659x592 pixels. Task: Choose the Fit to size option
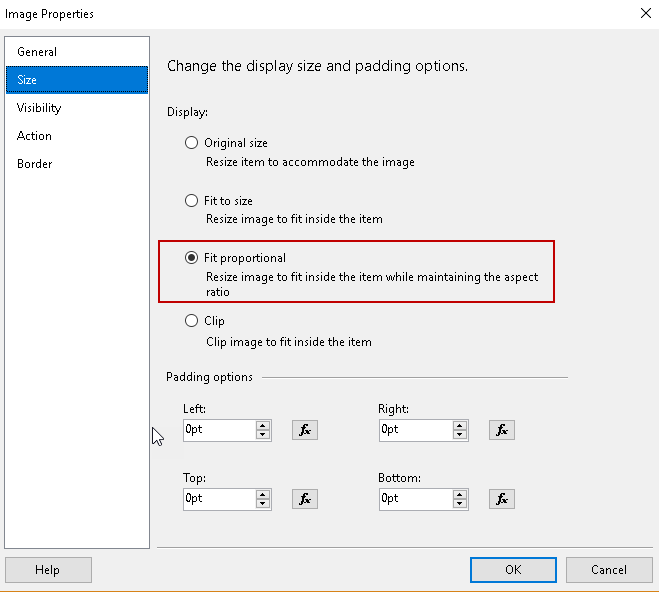[x=192, y=201]
